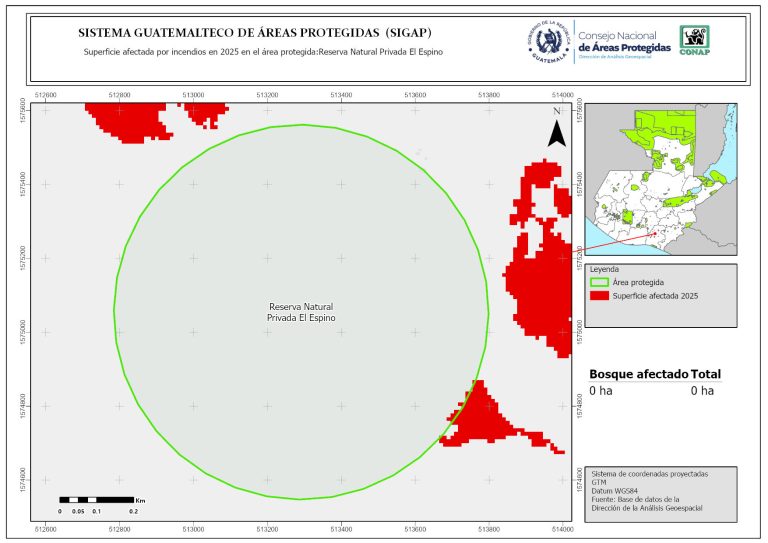Click the green CONAP logo
Viewport: 768px width, 543px height.
tap(695, 38)
